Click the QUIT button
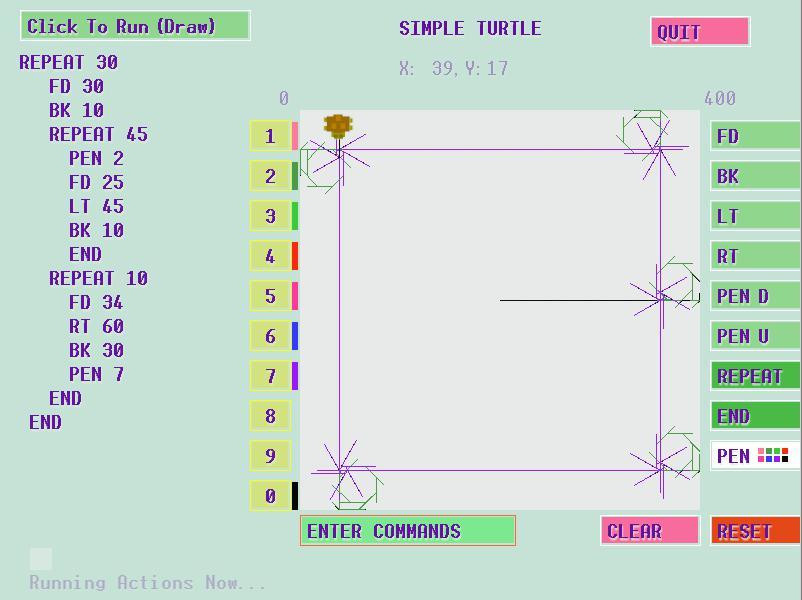 point(700,32)
